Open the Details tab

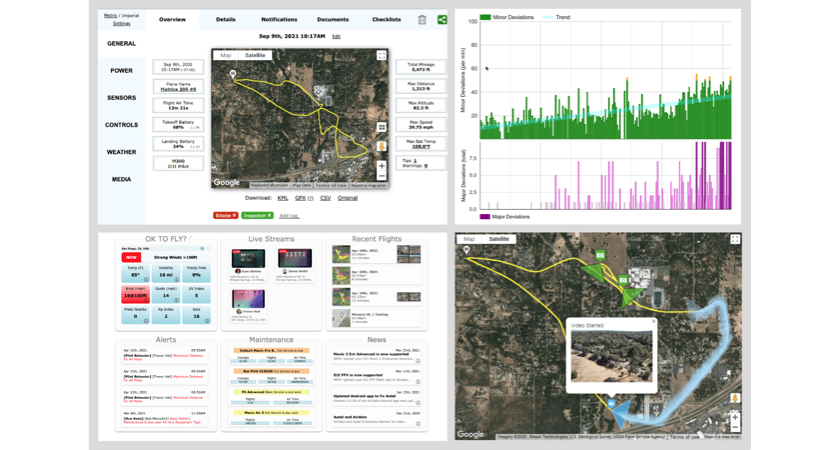(x=226, y=19)
